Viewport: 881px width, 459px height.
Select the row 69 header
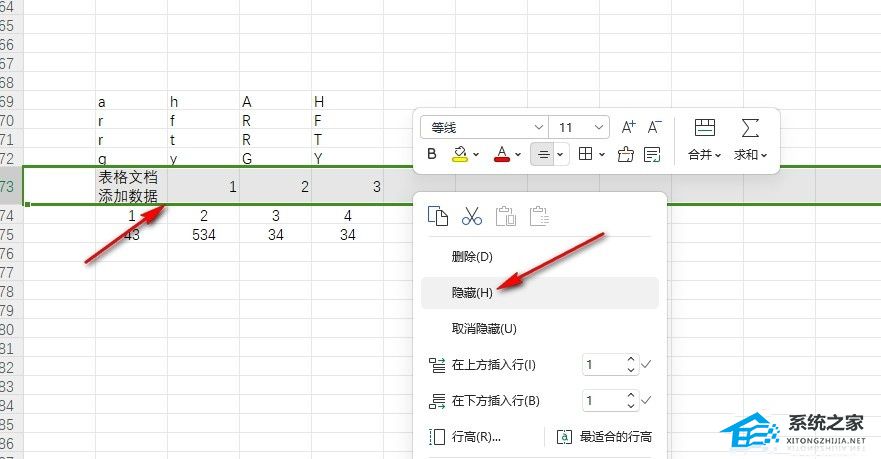tap(10, 101)
